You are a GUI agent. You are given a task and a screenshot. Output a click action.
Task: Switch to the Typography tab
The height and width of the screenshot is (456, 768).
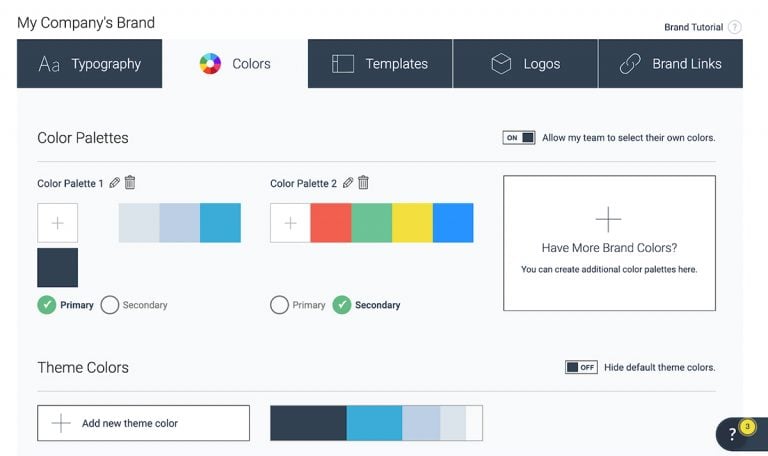tap(90, 64)
